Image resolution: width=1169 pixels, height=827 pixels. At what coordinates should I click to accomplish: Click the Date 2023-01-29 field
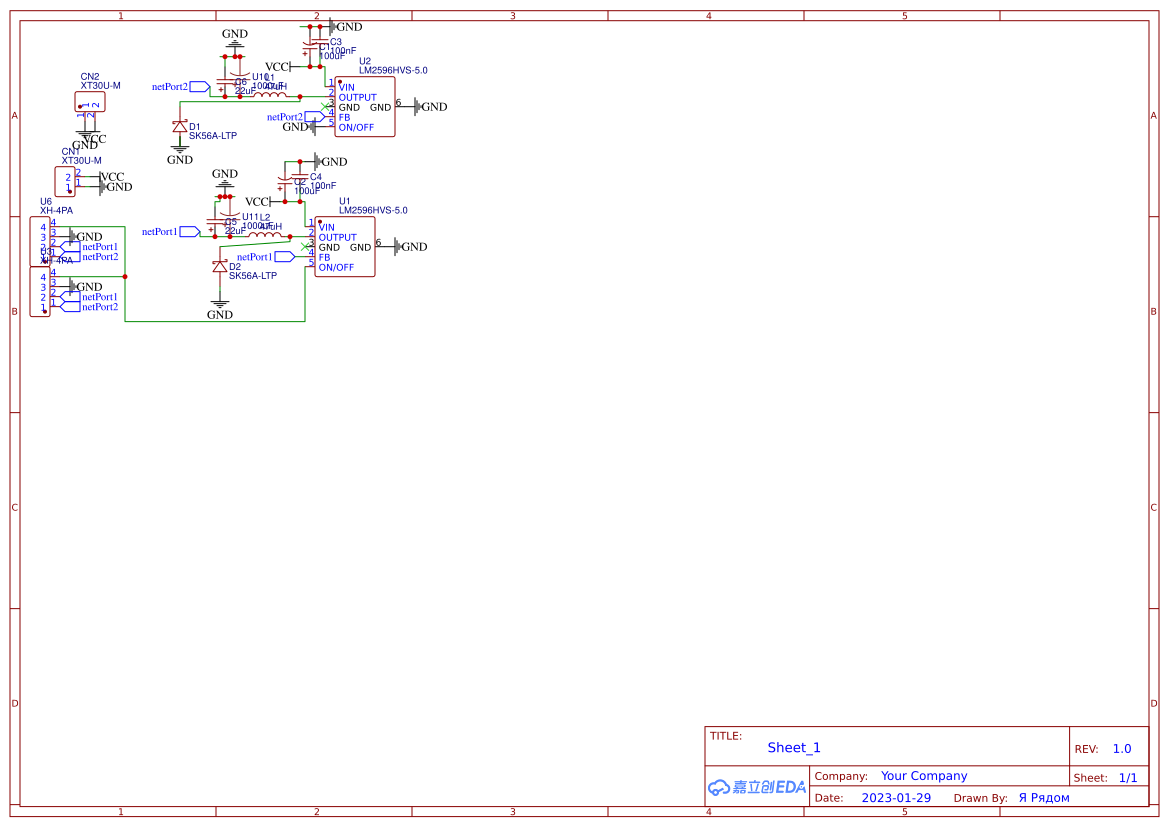coord(897,797)
